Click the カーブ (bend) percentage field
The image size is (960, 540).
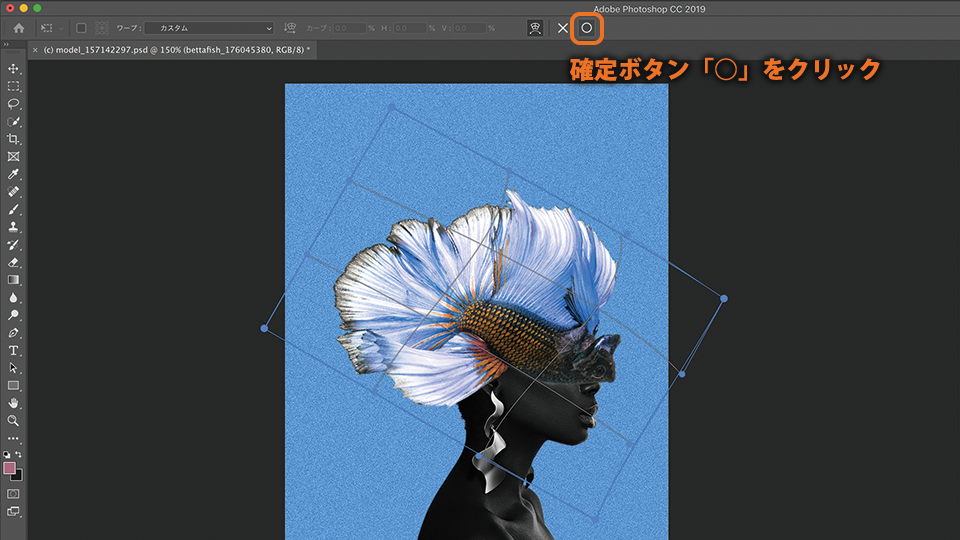pos(350,28)
